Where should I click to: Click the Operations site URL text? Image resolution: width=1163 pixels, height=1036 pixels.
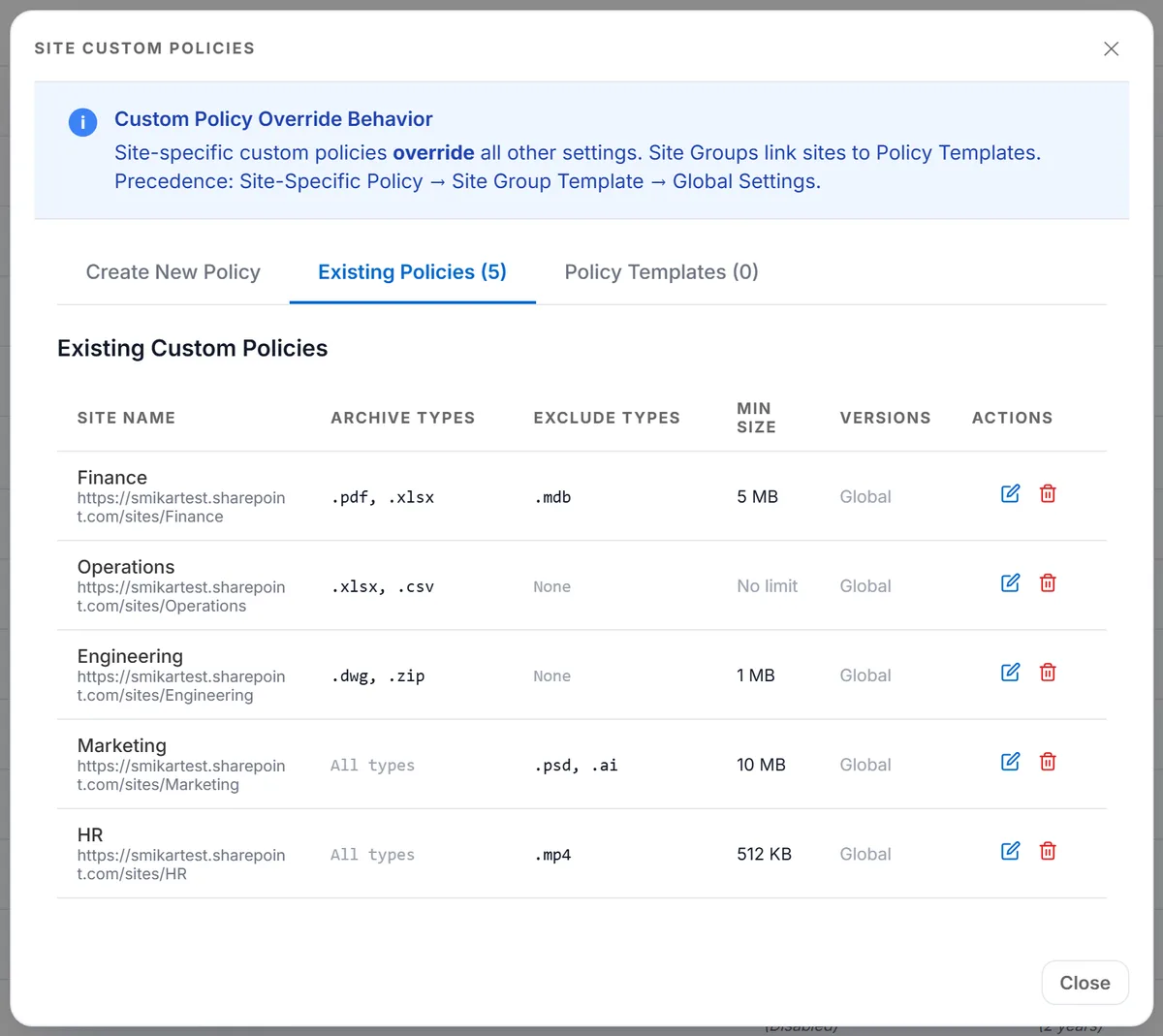pyautogui.click(x=181, y=596)
